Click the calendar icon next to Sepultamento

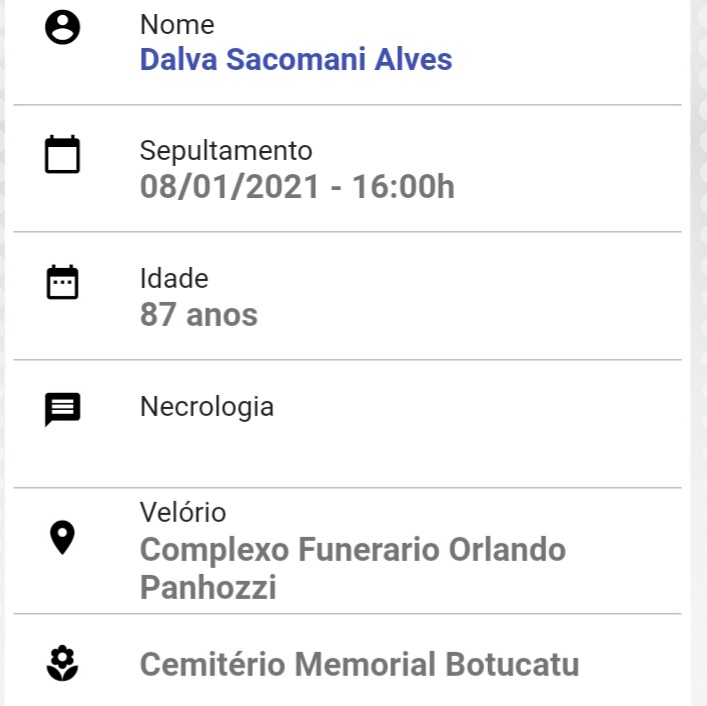(62, 154)
